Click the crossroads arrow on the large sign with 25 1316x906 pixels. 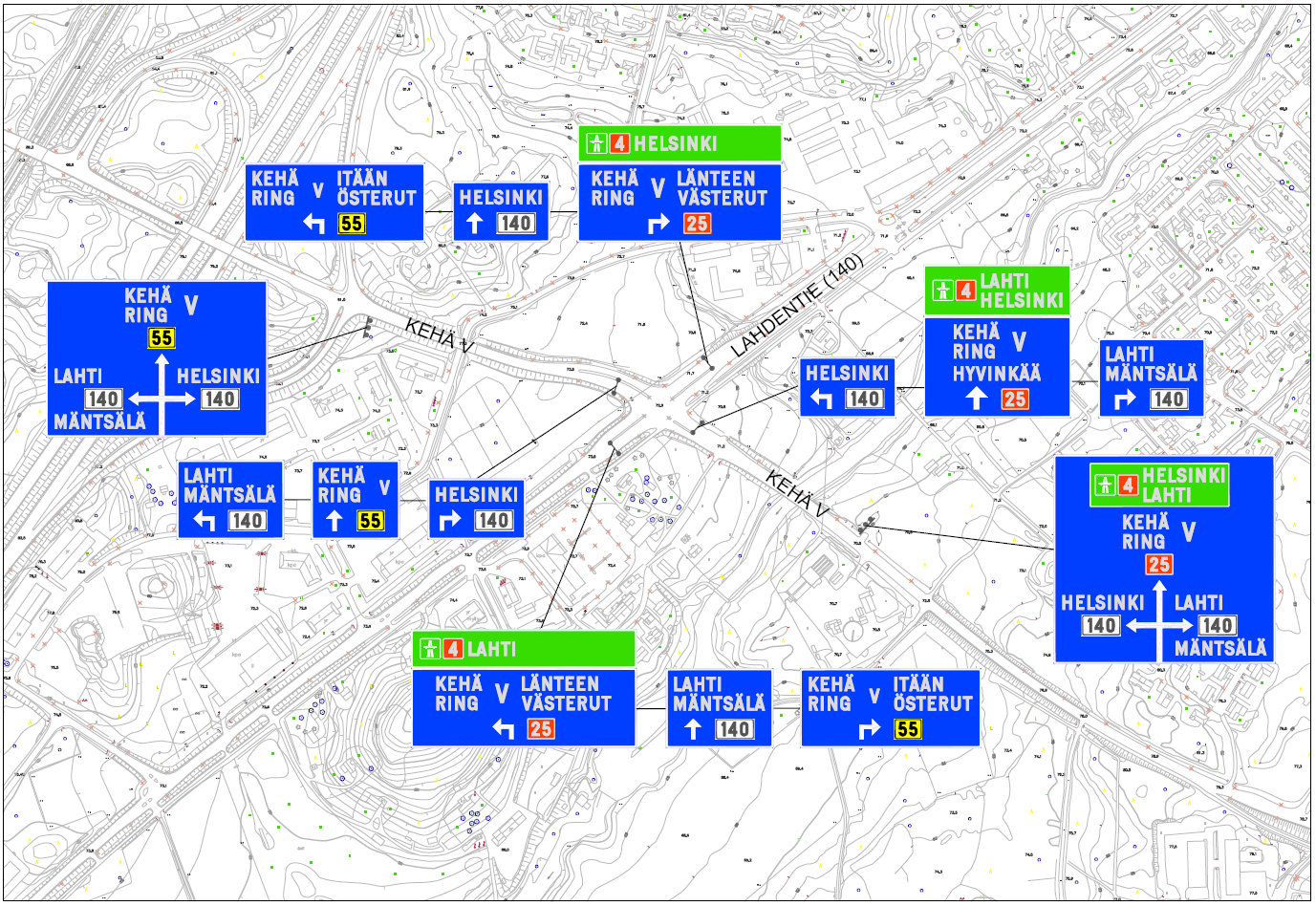click(1160, 619)
